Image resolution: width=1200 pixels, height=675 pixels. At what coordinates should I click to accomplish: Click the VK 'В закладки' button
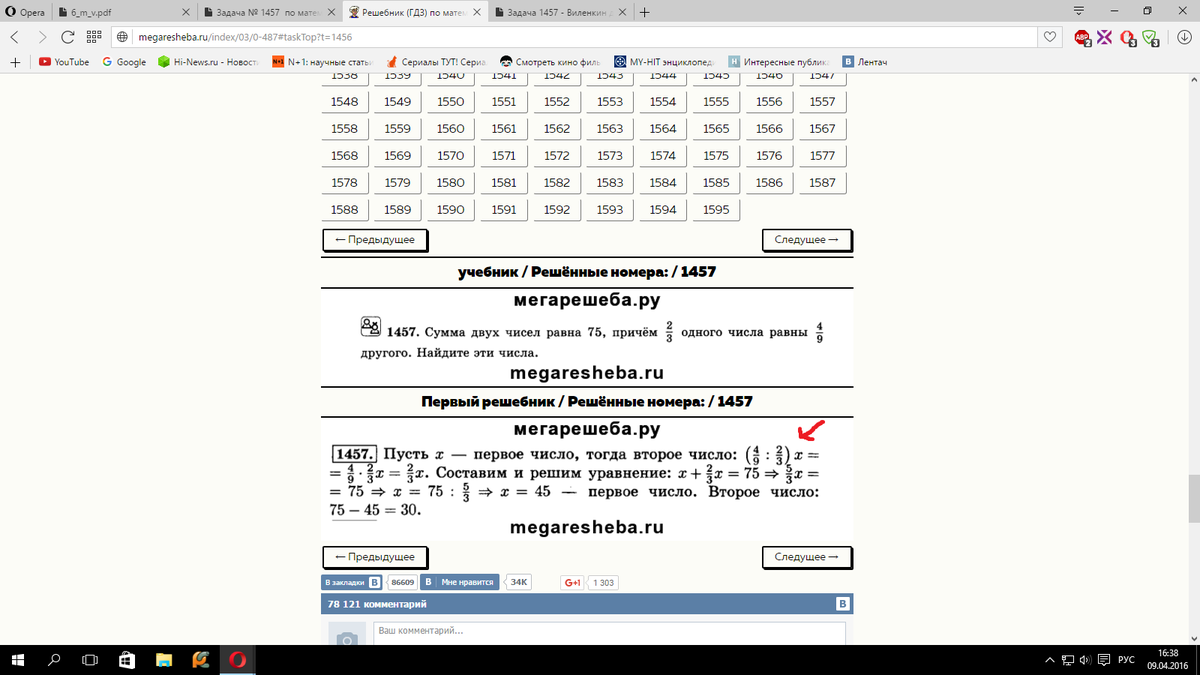(x=351, y=582)
